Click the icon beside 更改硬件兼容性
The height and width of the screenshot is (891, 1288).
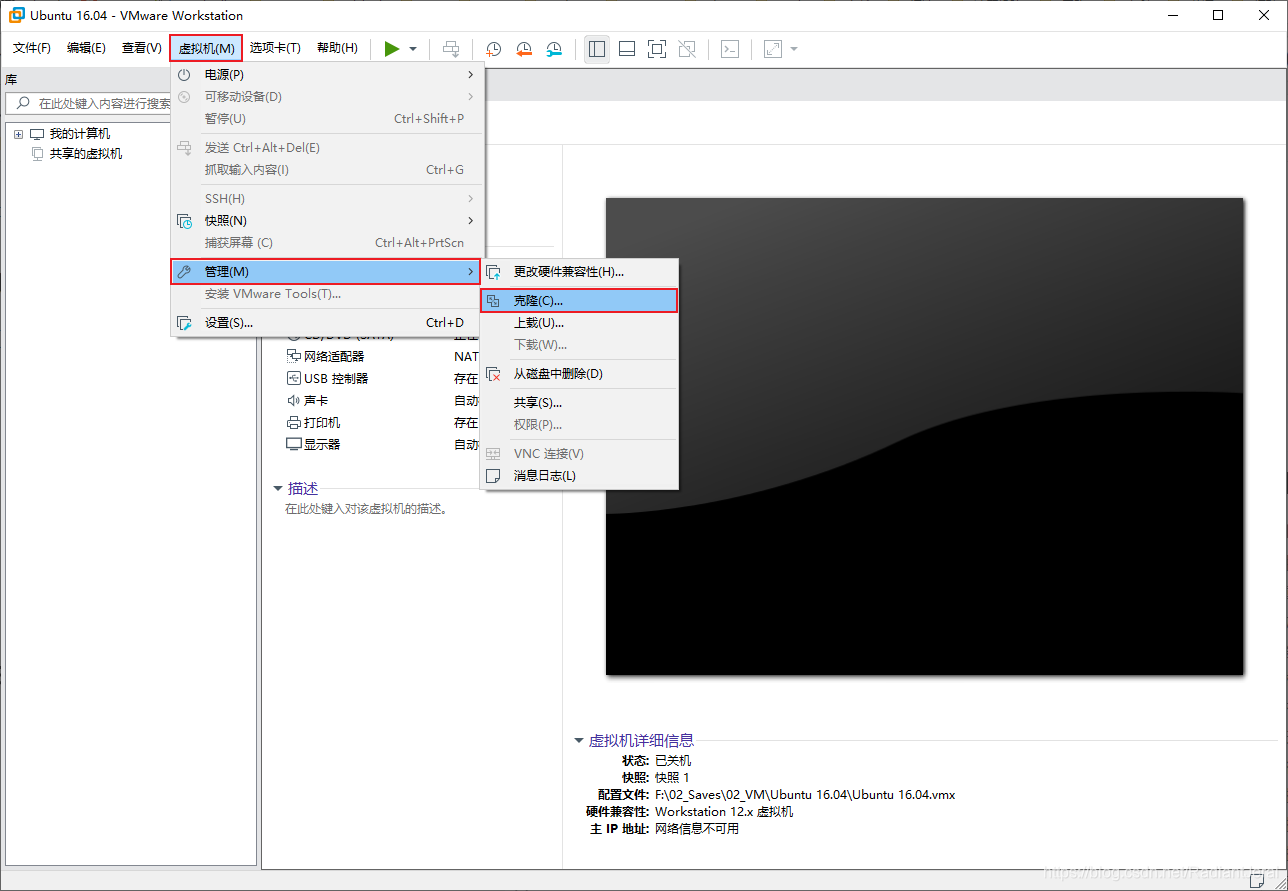click(x=493, y=272)
